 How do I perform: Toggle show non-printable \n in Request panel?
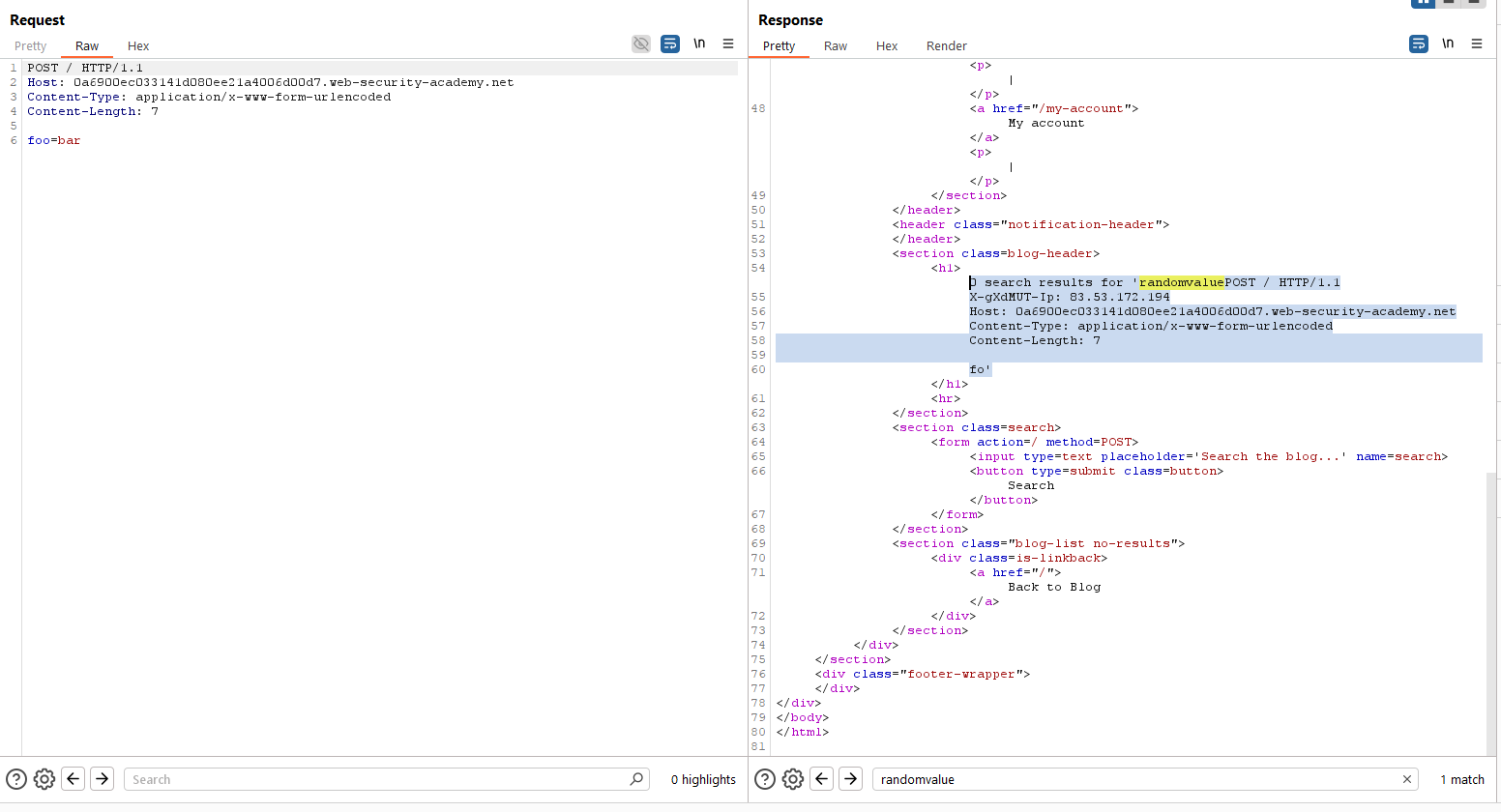tap(699, 43)
